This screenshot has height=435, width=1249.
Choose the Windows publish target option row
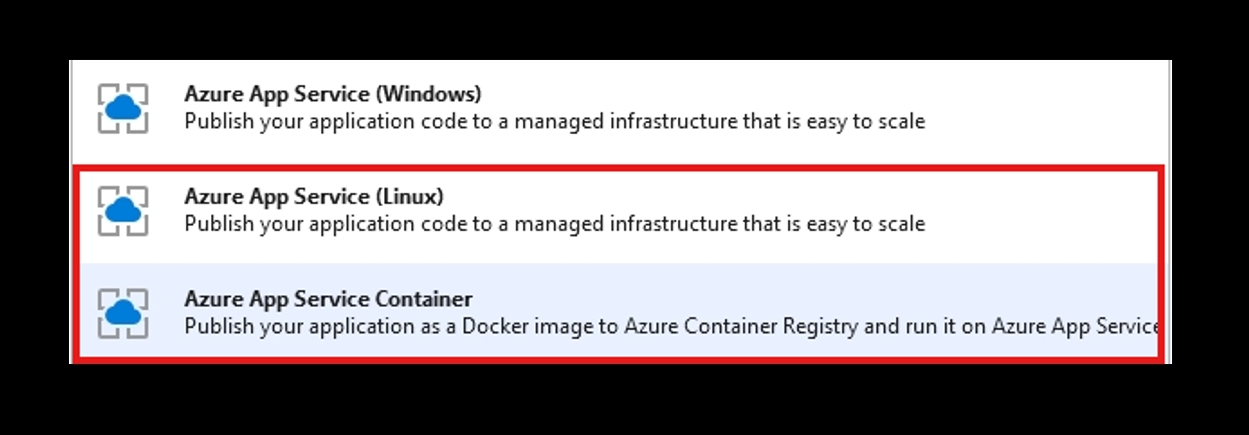pyautogui.click(x=620, y=108)
